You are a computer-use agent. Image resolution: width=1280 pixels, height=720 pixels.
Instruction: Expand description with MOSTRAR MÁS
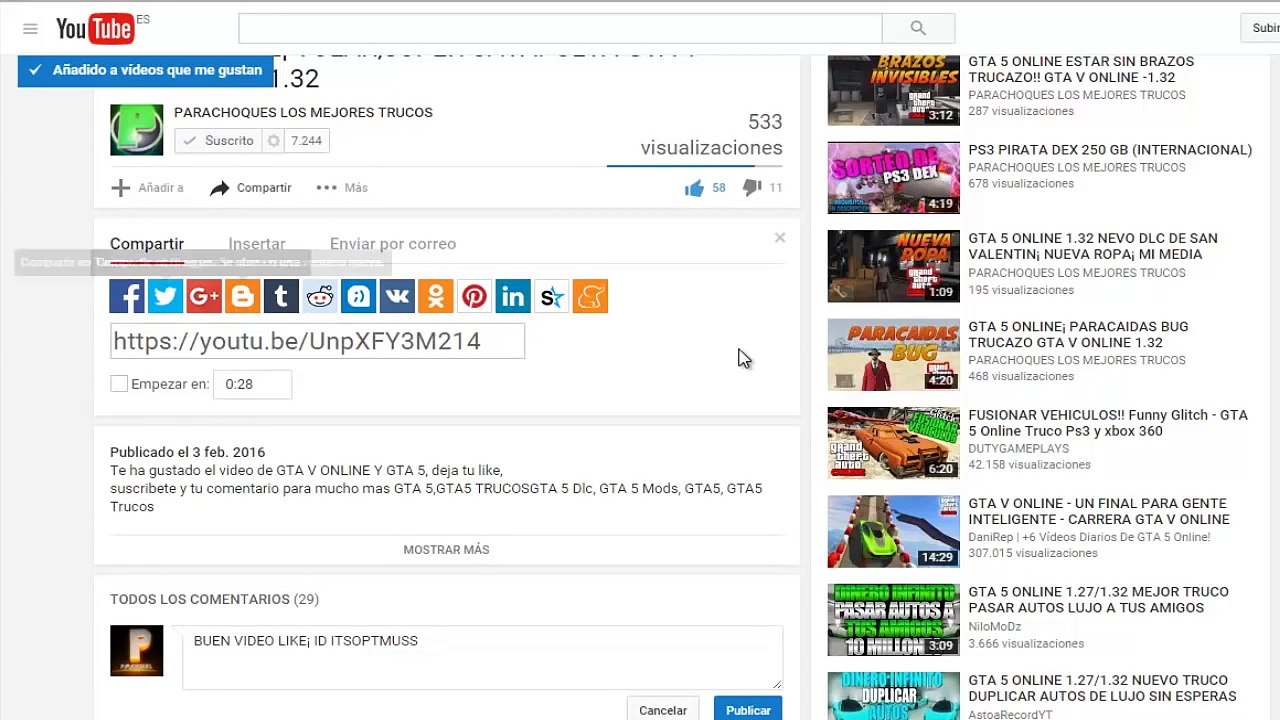(x=446, y=550)
